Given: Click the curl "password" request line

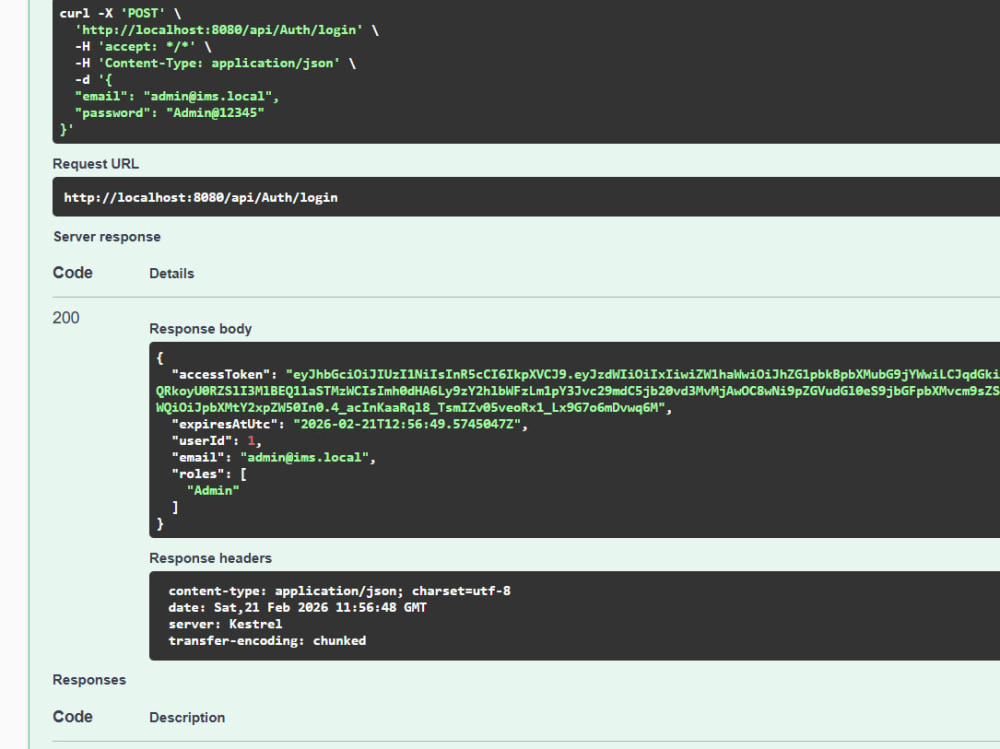Looking at the screenshot, I should [x=169, y=113].
